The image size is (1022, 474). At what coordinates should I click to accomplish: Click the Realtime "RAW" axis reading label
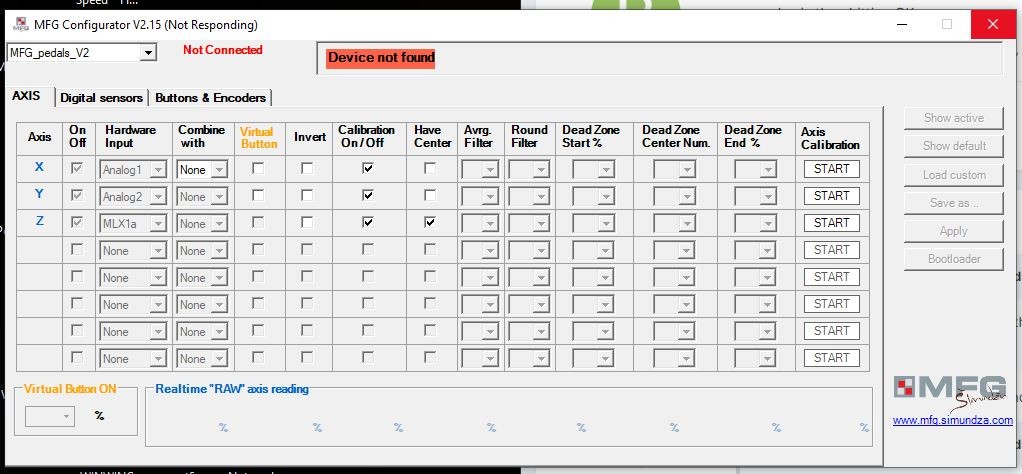point(231,389)
